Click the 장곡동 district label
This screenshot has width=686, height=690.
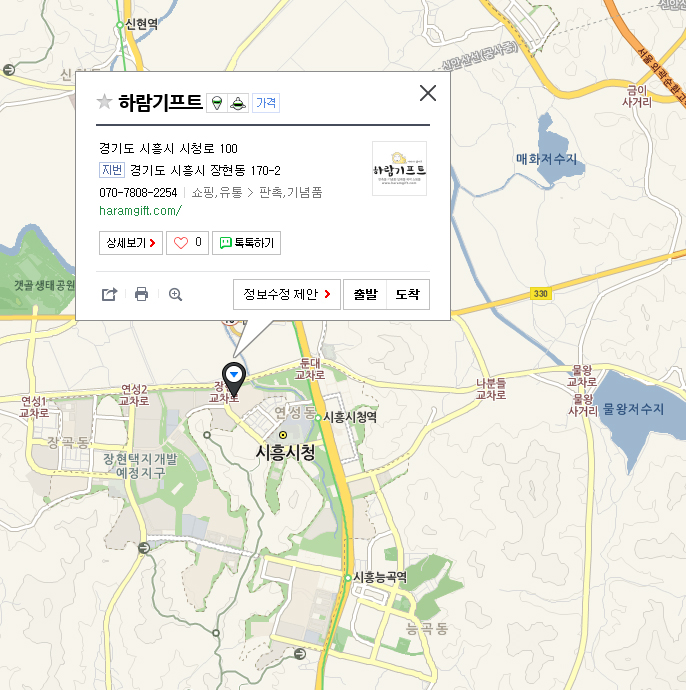[68, 442]
